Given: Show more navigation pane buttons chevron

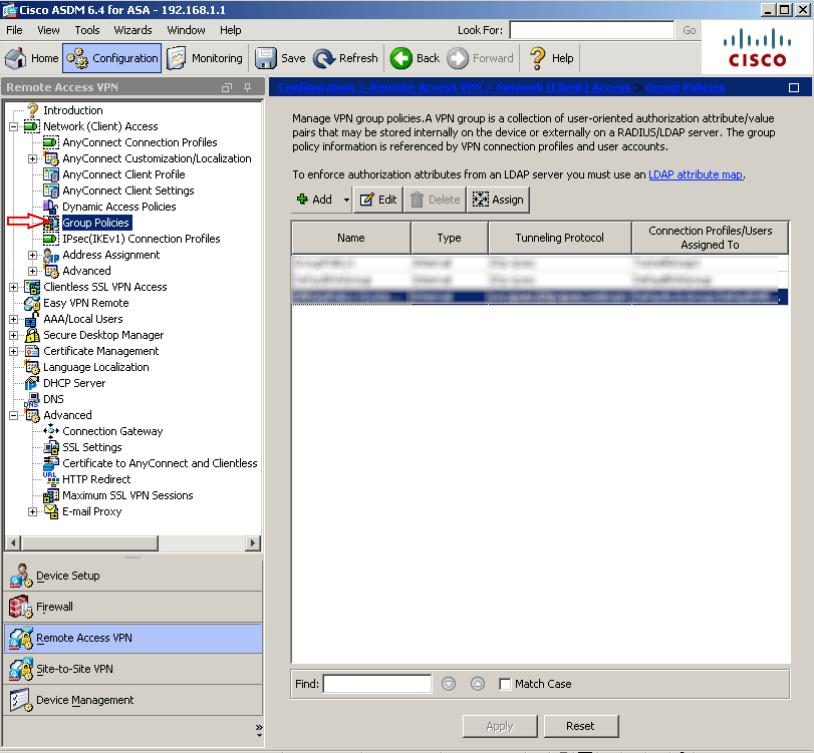Looking at the screenshot, I should click(259, 730).
